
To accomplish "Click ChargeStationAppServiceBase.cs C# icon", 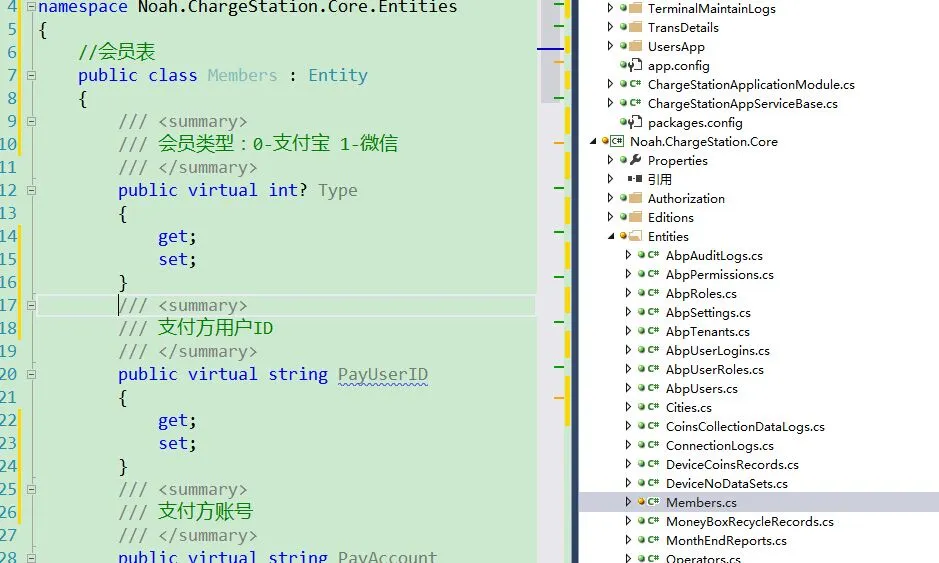I will click(635, 103).
